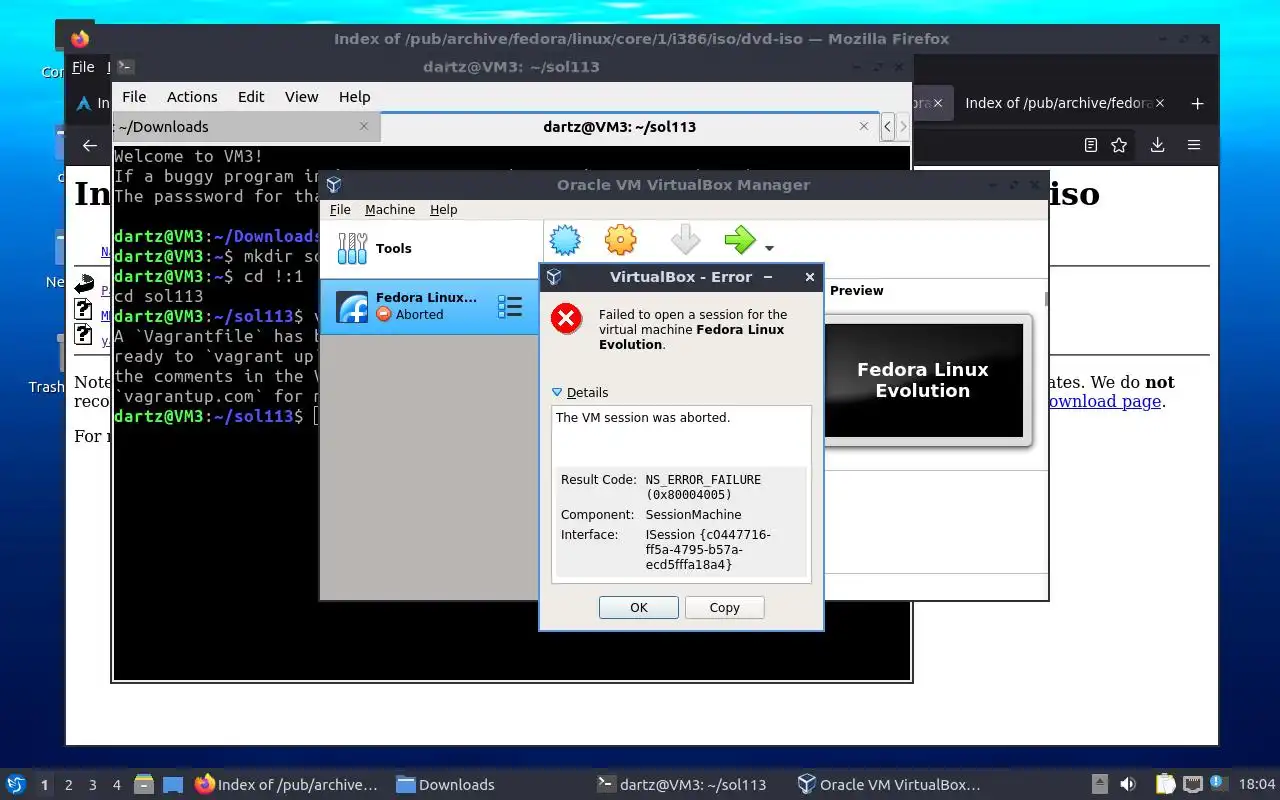Open a new Firefox tab with plus
The height and width of the screenshot is (800, 1280).
click(x=1197, y=103)
